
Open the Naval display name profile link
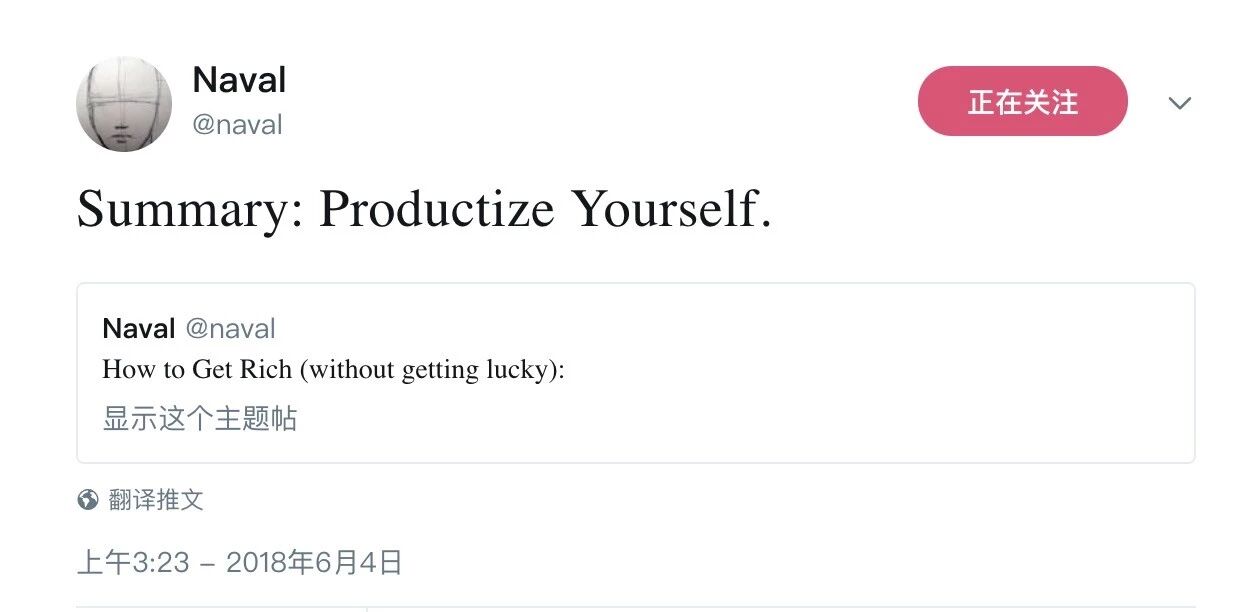click(x=239, y=80)
